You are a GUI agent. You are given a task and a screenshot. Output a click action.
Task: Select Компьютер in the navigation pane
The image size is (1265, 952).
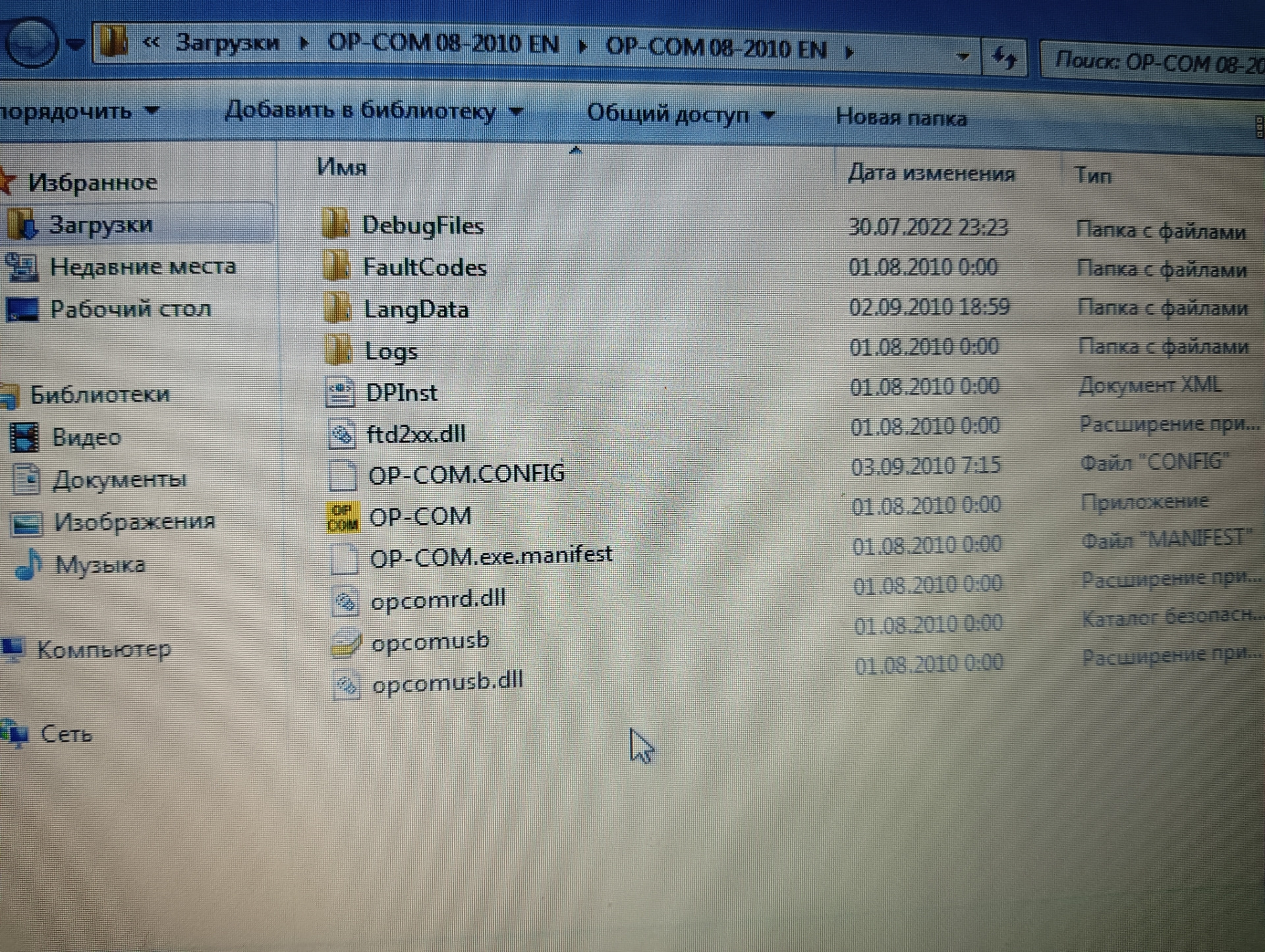103,650
